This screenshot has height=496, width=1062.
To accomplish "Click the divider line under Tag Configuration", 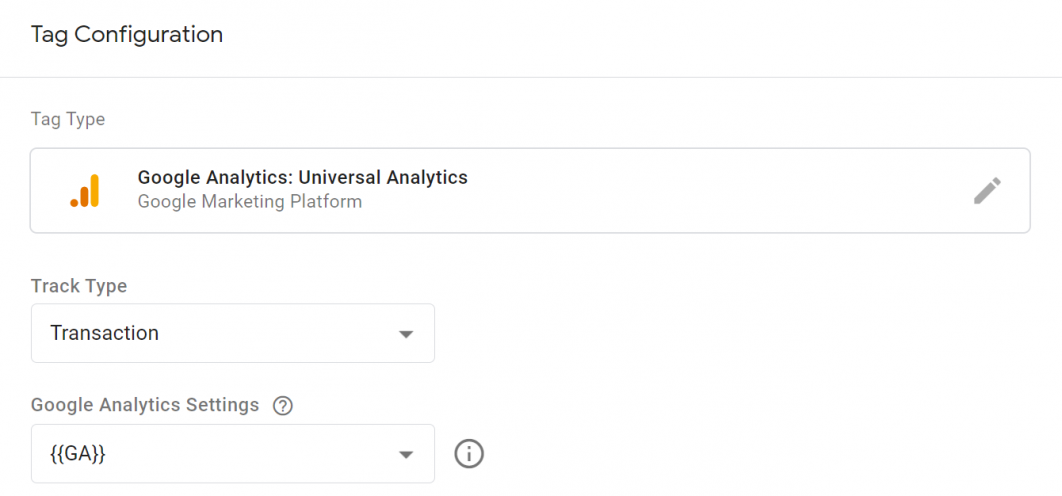I will pos(531,77).
